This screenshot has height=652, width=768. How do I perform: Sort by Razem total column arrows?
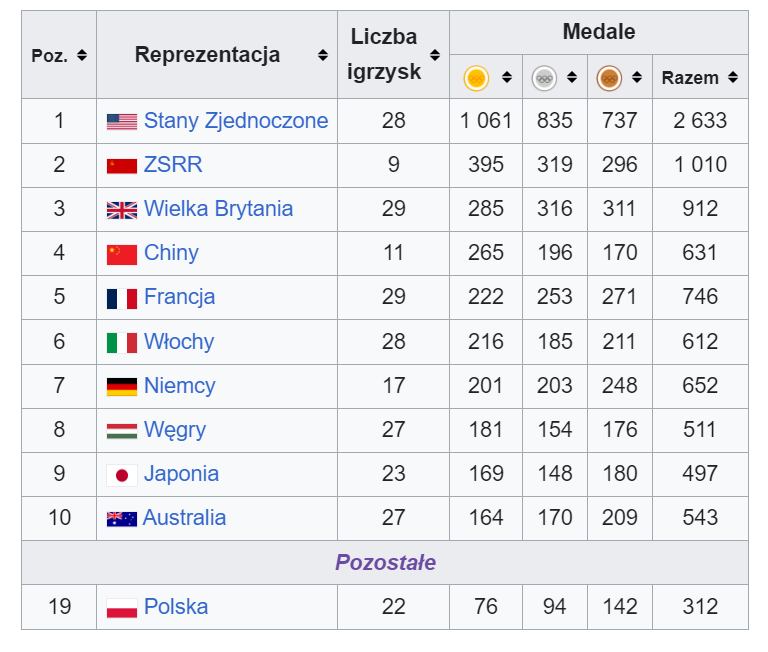pyautogui.click(x=733, y=77)
